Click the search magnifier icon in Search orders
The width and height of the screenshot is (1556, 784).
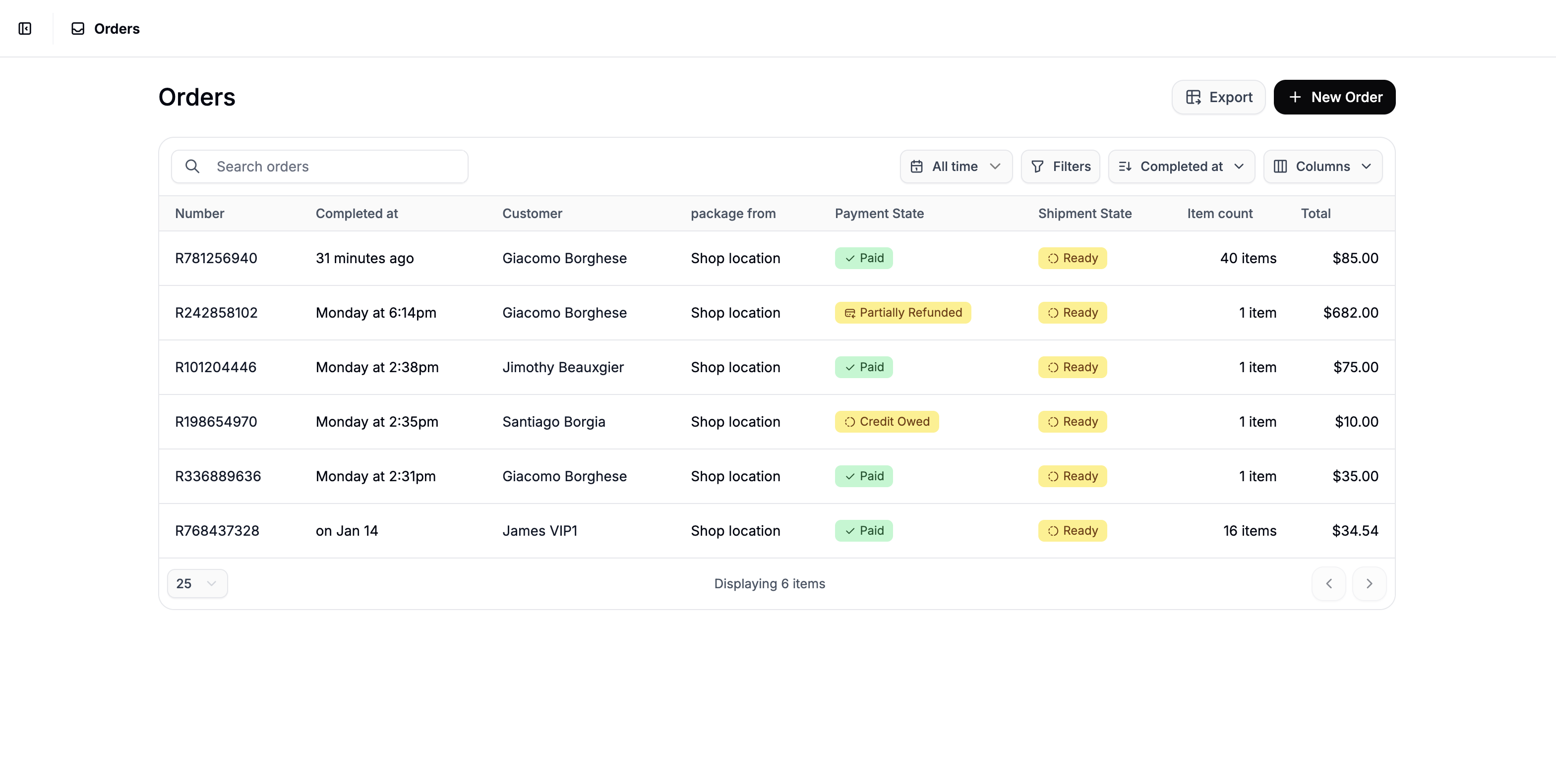[x=192, y=166]
